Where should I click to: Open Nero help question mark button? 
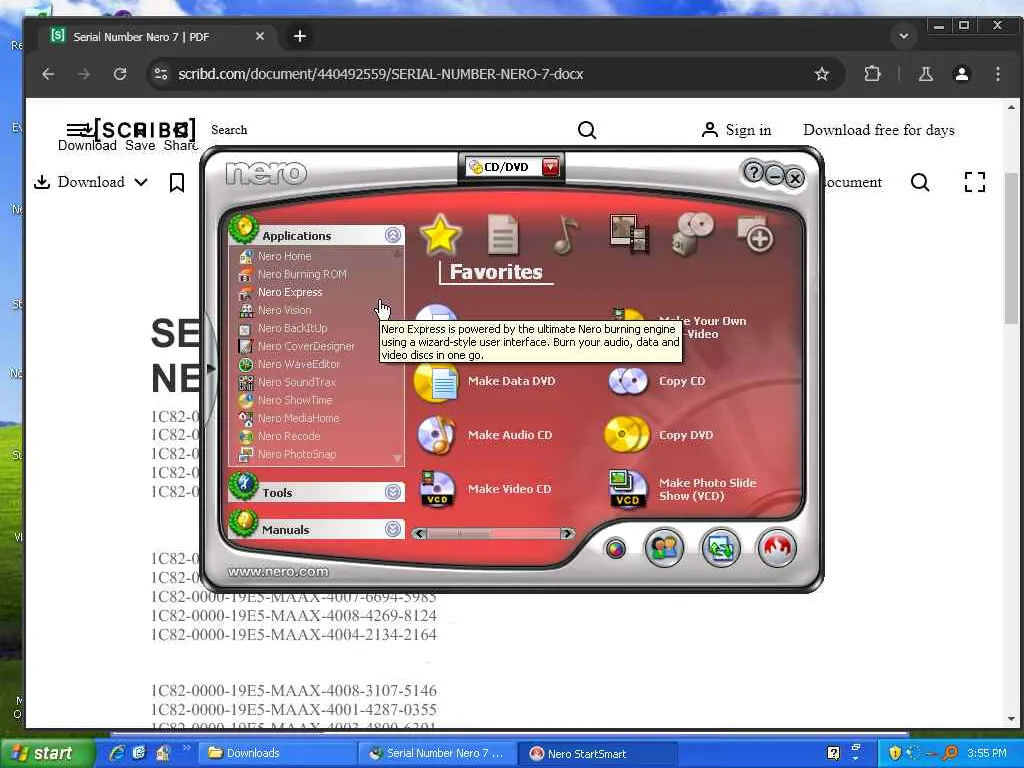coord(754,172)
